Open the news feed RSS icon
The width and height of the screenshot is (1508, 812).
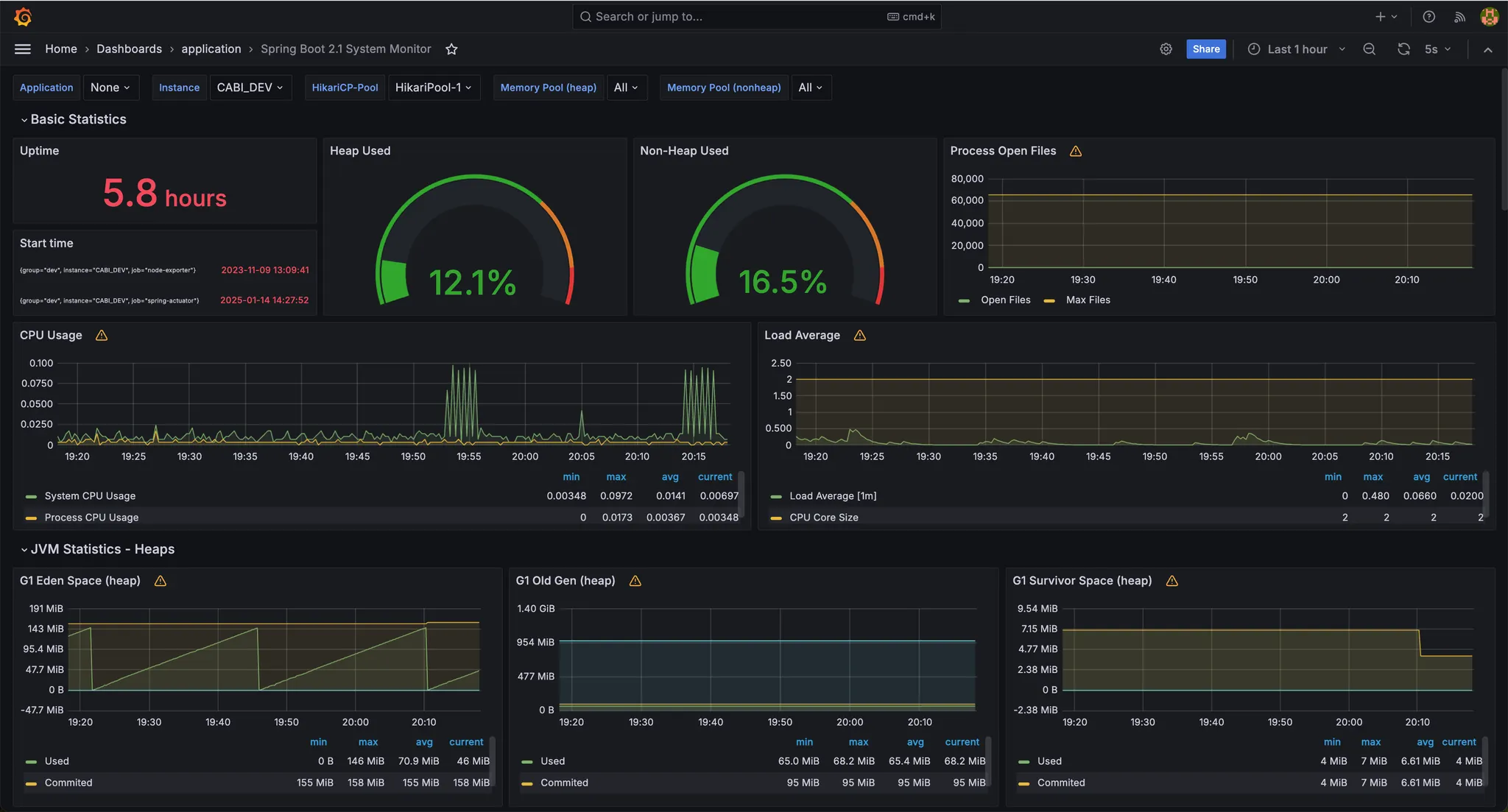1459,16
